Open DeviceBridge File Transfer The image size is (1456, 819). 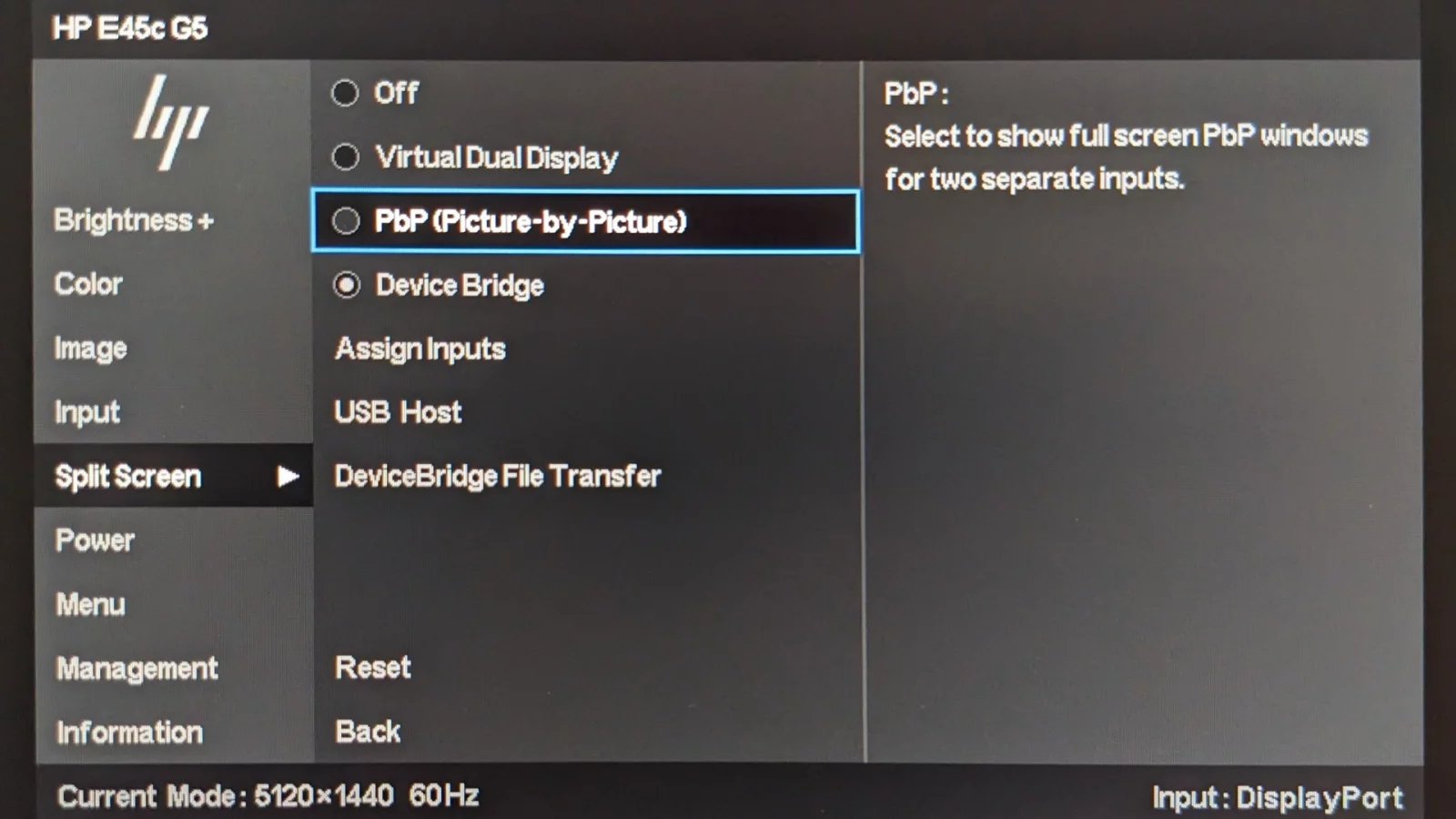[497, 476]
